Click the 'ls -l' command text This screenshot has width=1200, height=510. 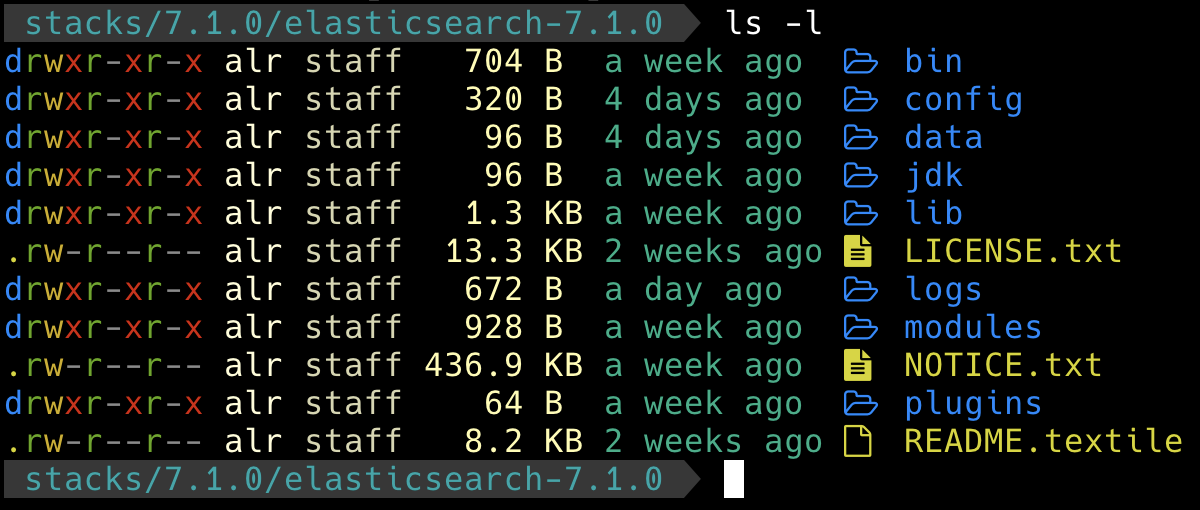tap(774, 22)
